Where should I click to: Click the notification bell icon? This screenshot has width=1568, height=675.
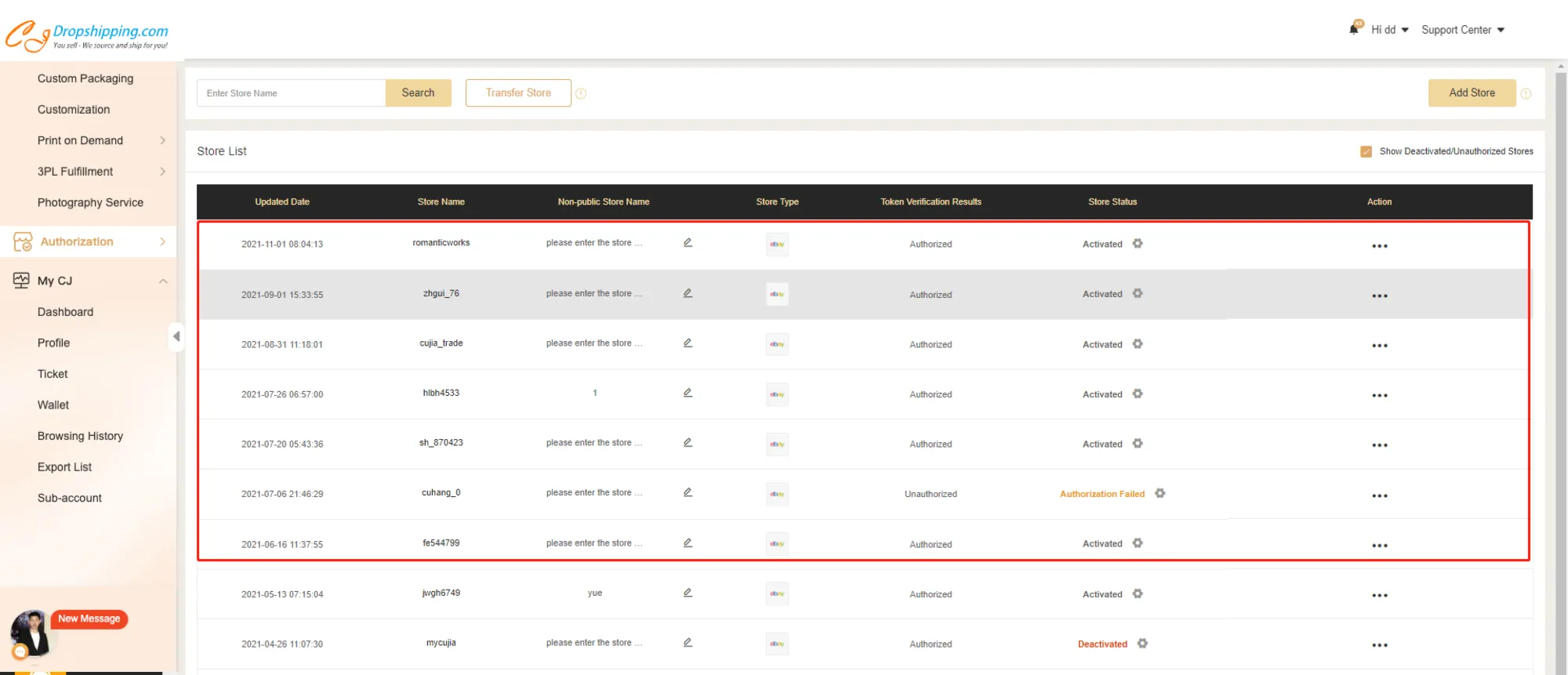[1354, 29]
